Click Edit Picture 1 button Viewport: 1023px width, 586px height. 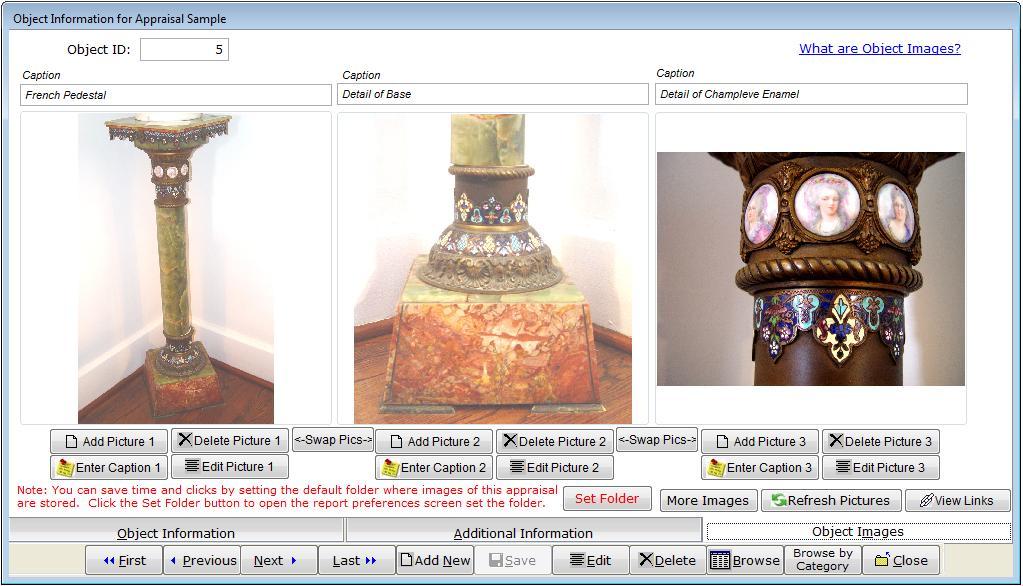(230, 467)
